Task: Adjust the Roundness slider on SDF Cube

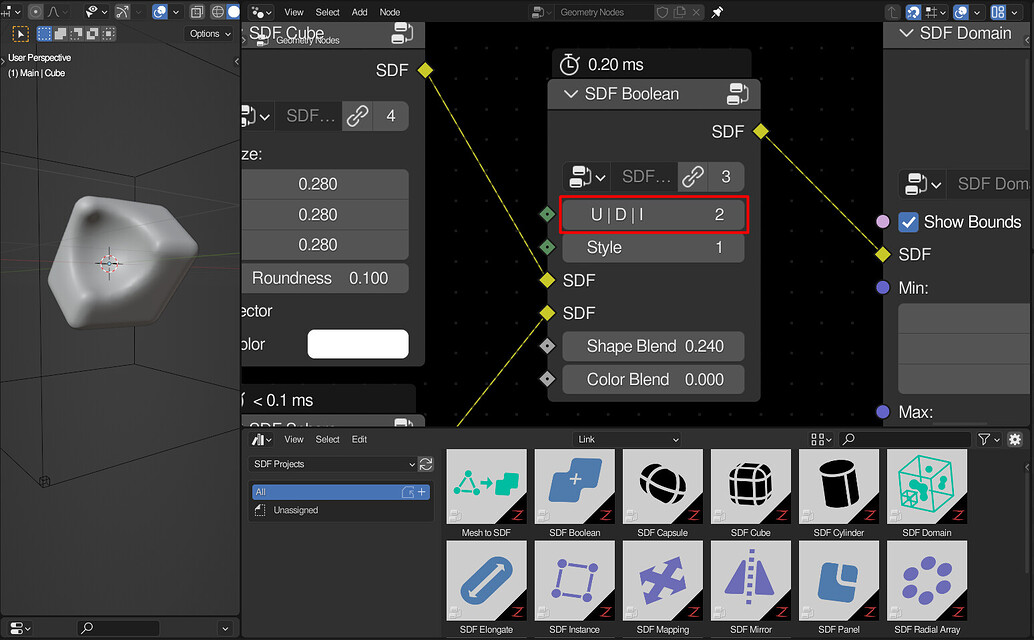Action: (325, 278)
